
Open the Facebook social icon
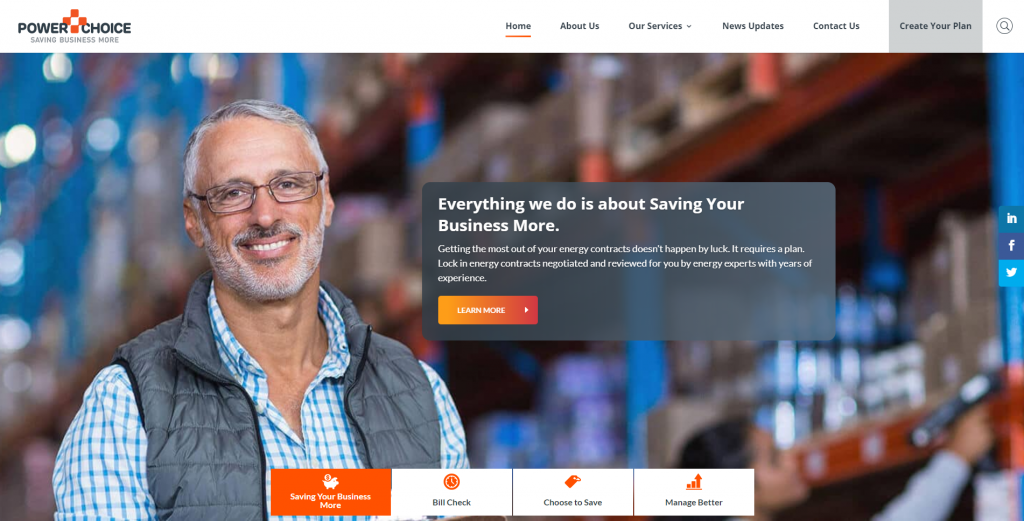(1011, 245)
